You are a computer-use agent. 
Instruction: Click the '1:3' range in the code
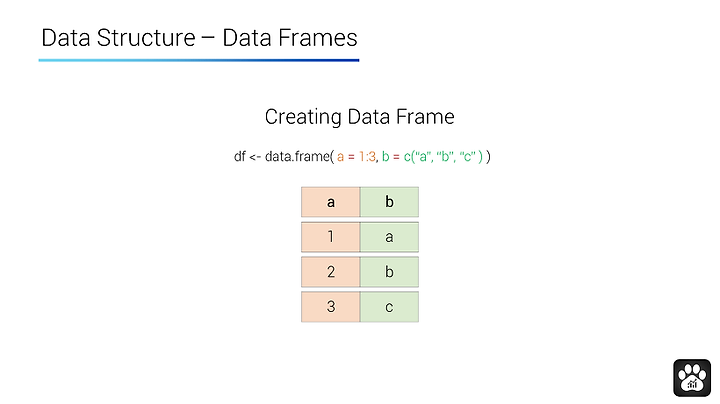[367, 157]
